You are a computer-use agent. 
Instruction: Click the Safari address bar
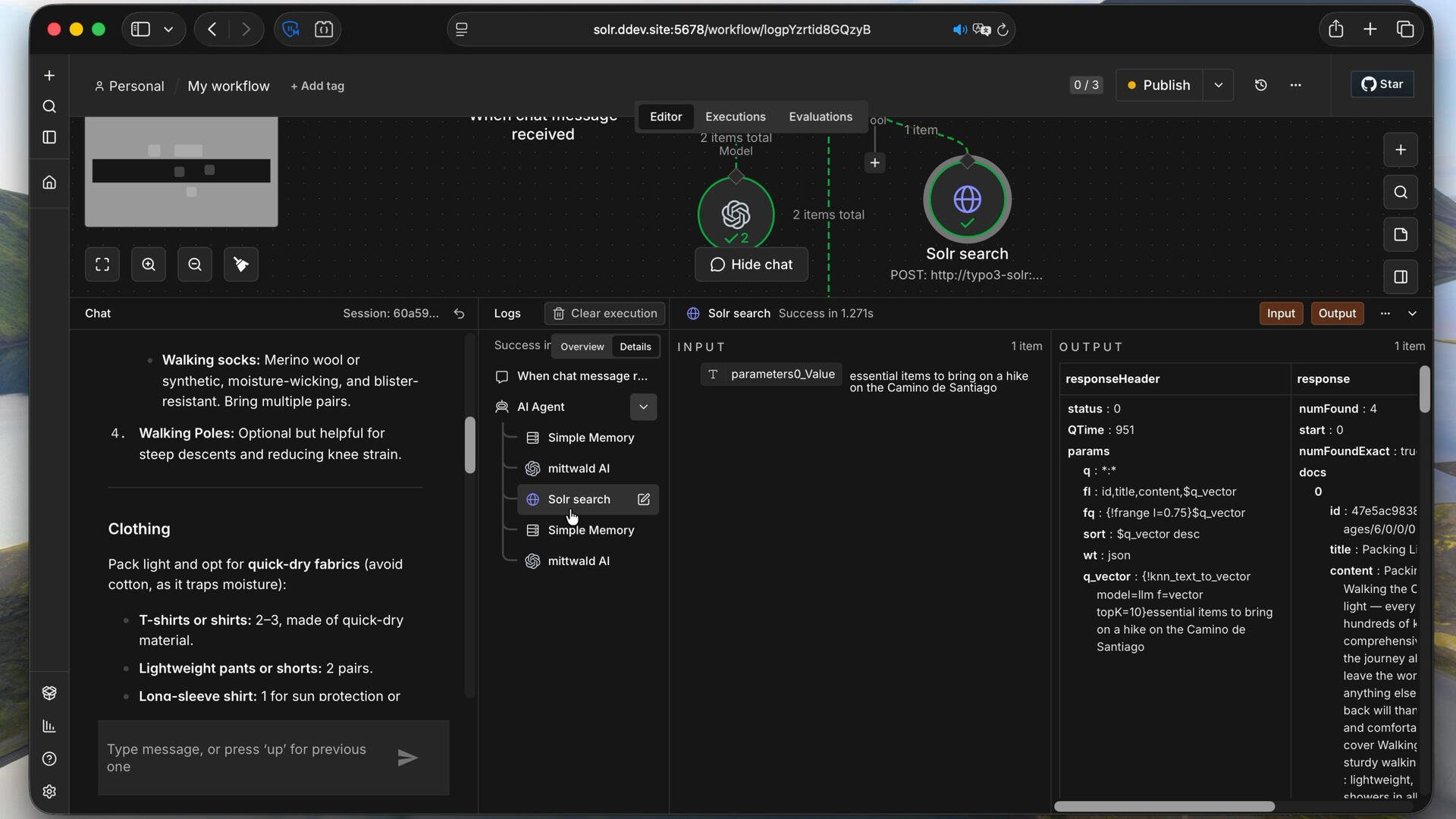tap(731, 30)
